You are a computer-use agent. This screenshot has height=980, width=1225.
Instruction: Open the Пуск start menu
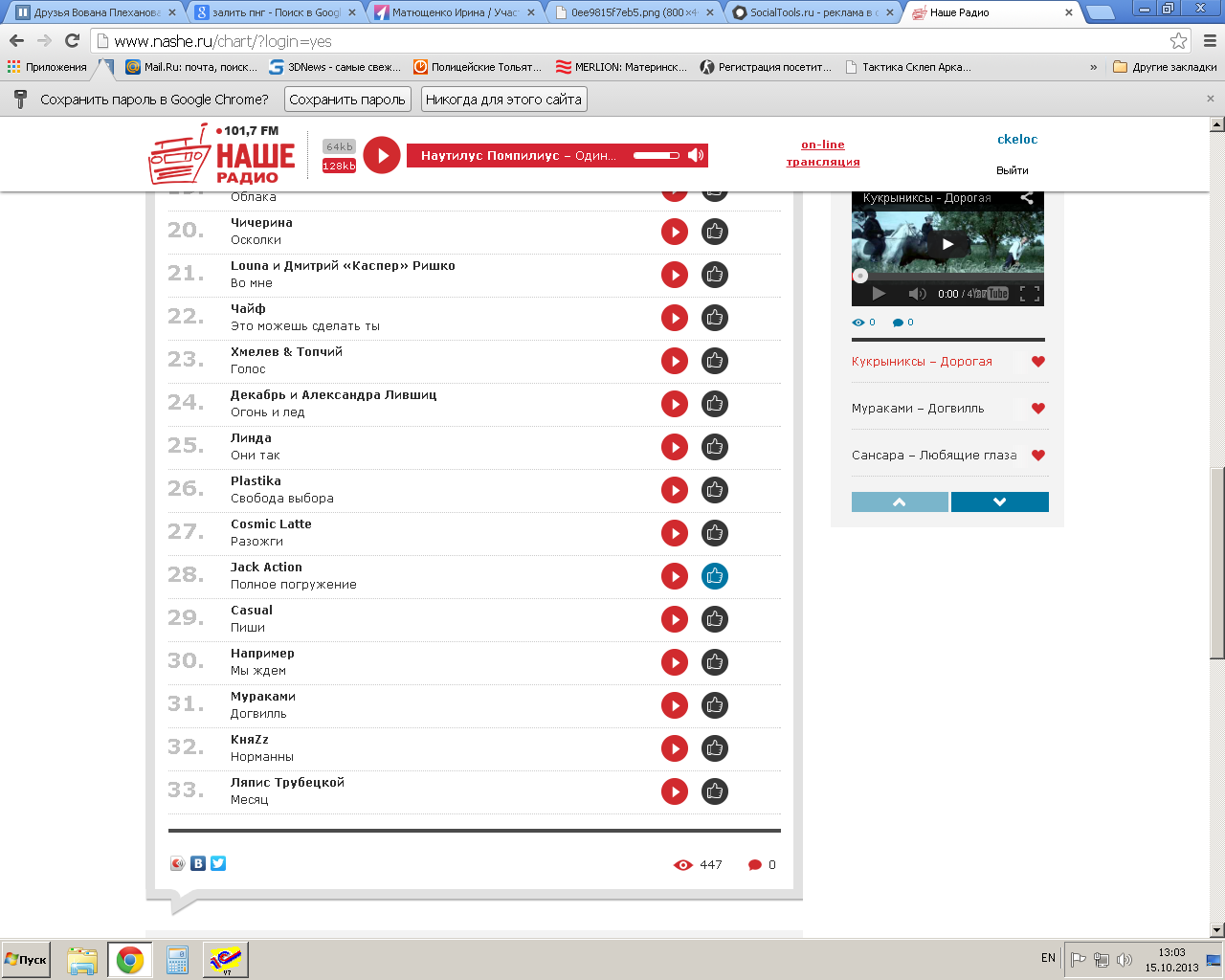coord(26,960)
